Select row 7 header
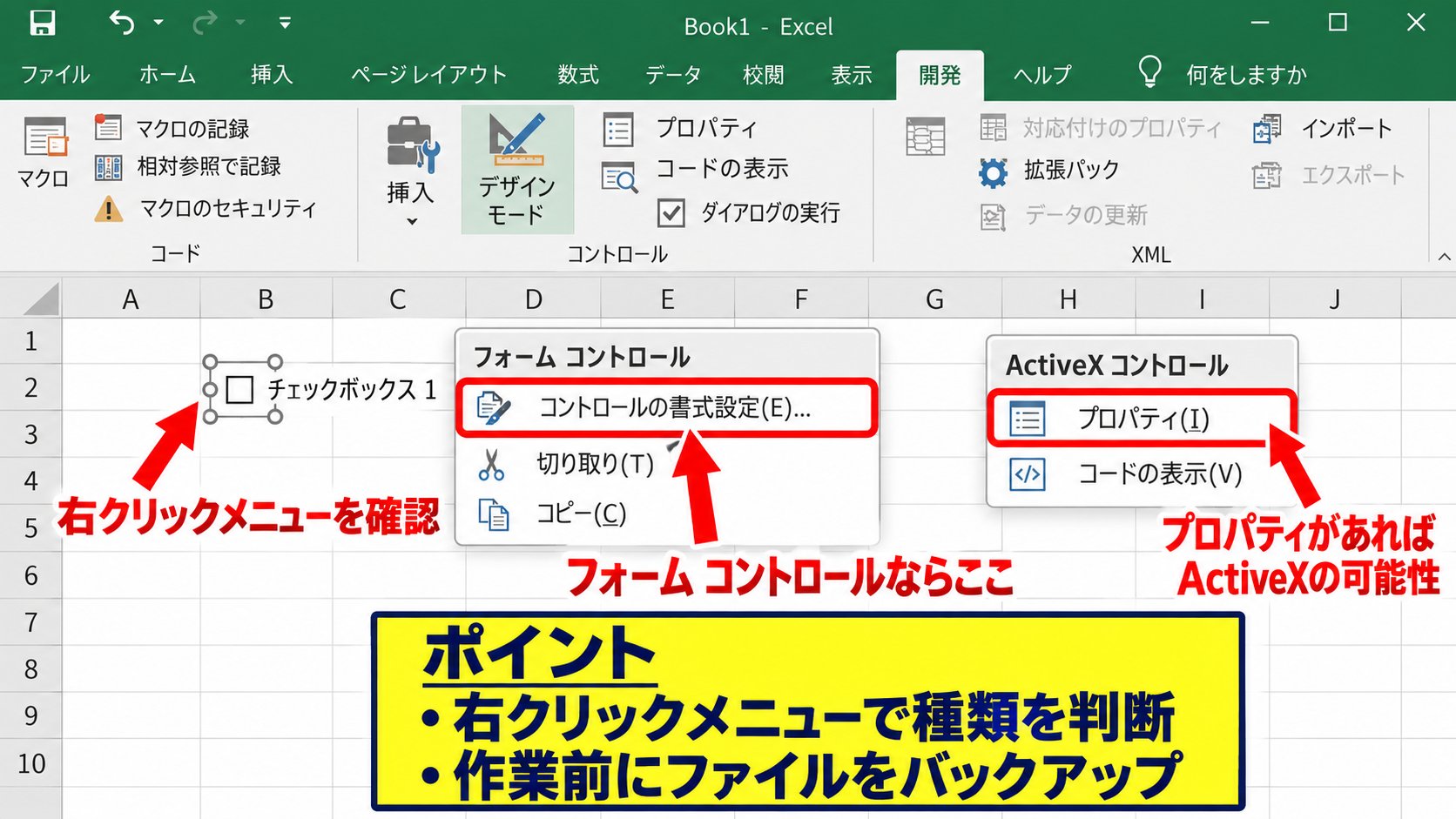Image resolution: width=1456 pixels, height=819 pixels. [31, 622]
